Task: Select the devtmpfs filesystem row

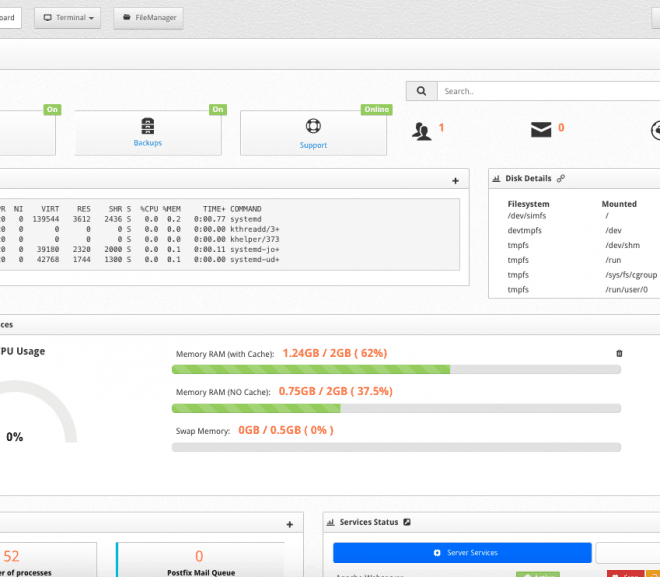Action: click(581, 230)
